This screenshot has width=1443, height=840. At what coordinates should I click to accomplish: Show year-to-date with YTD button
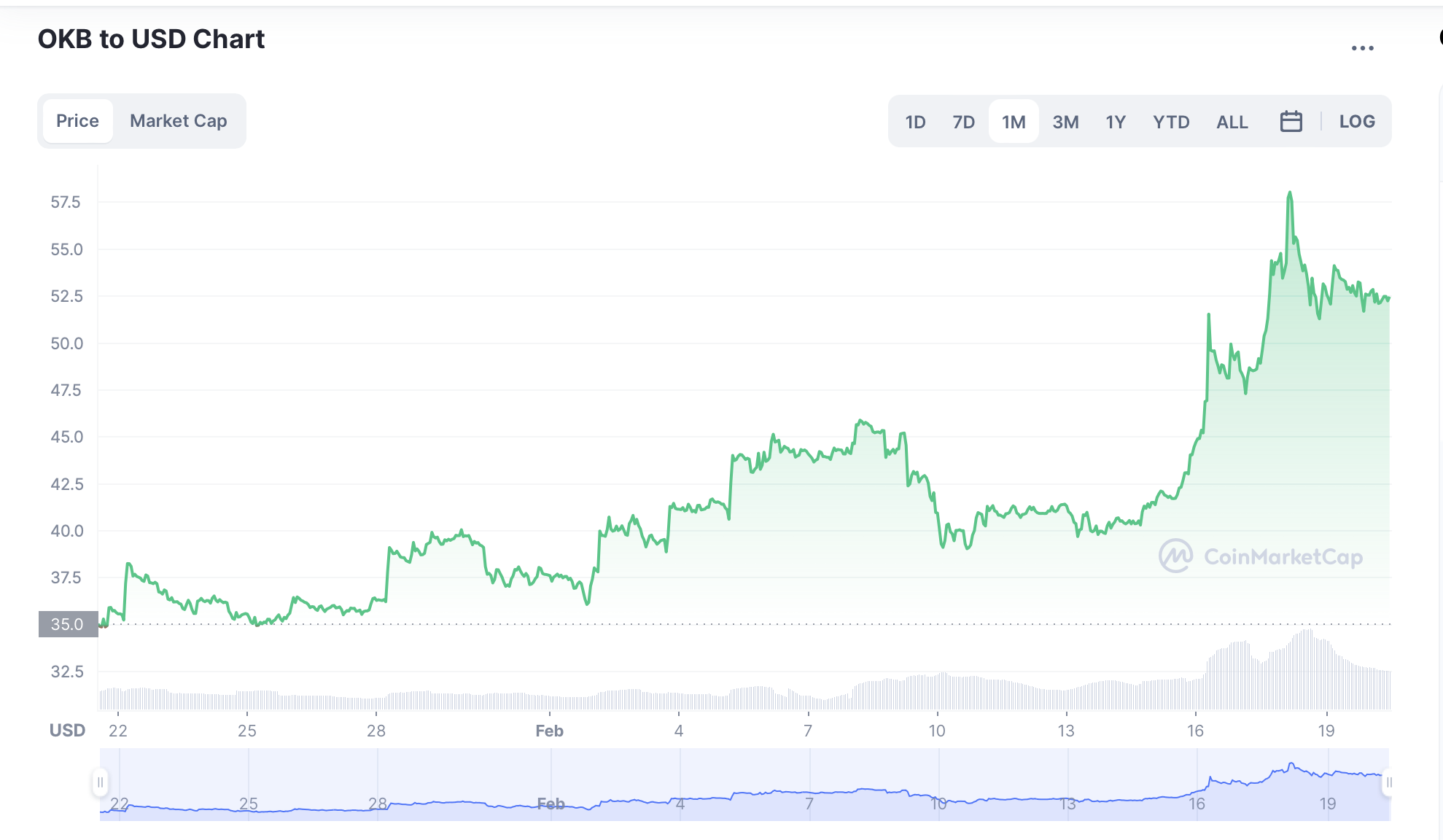coord(1171,122)
